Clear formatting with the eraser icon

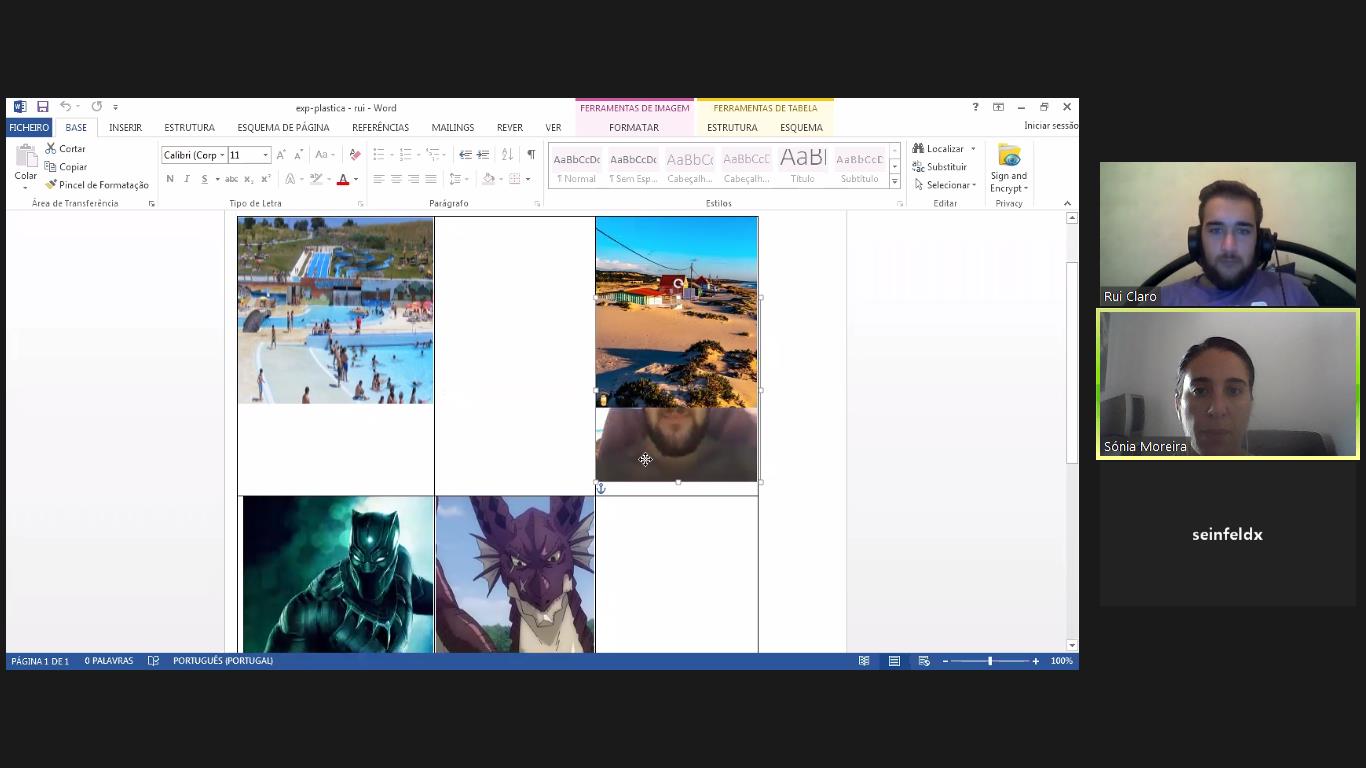(354, 155)
